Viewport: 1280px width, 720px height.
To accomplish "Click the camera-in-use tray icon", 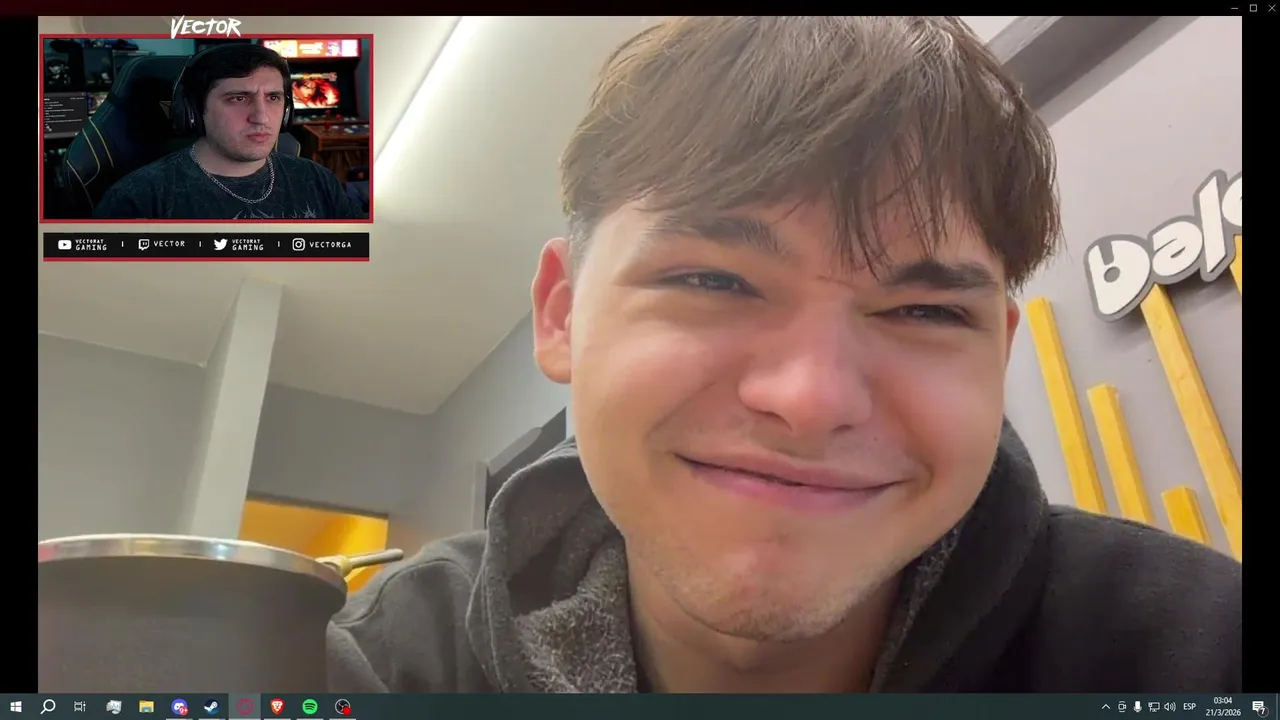I will point(1122,707).
